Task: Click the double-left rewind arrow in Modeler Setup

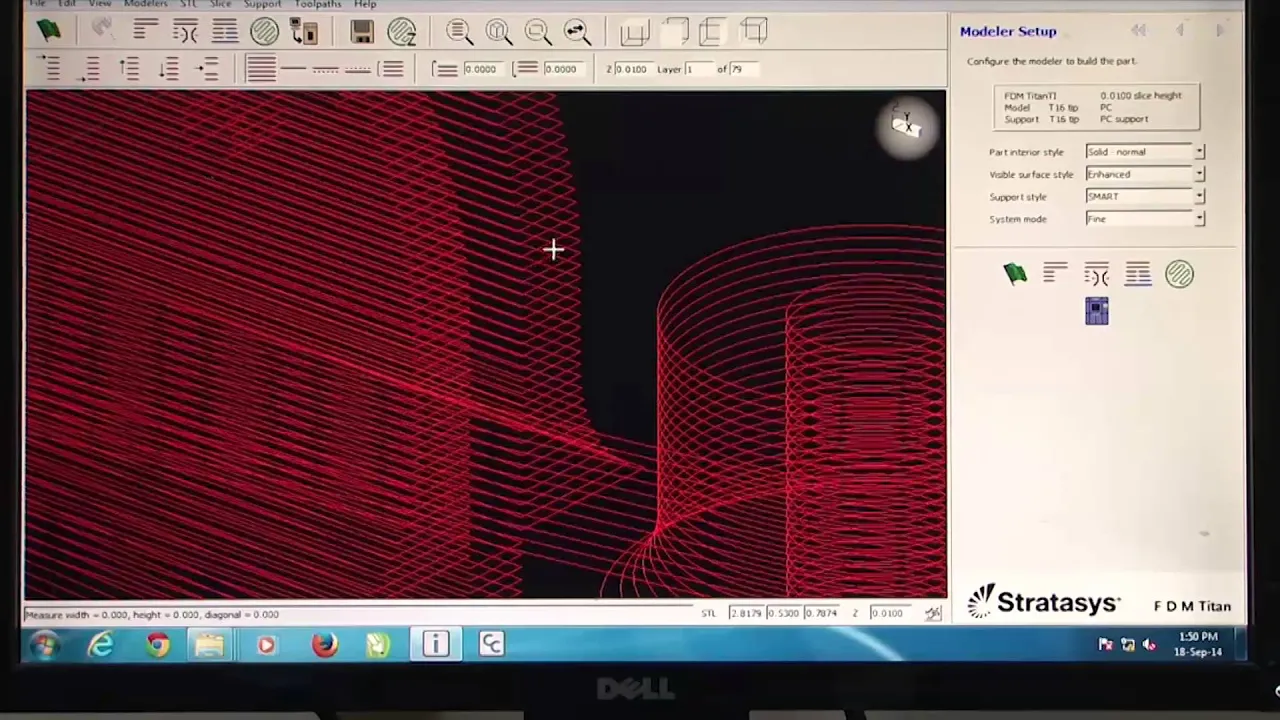Action: [x=1139, y=31]
